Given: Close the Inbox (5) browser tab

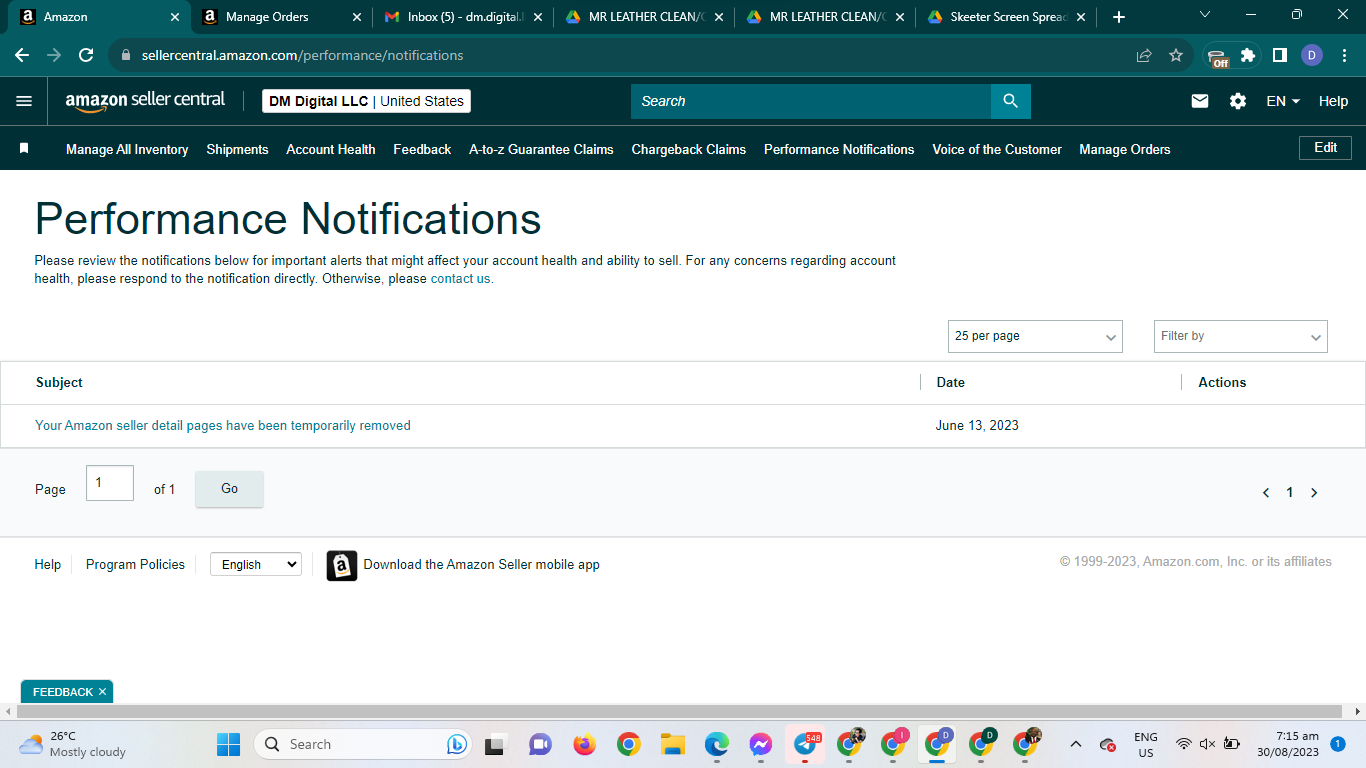Looking at the screenshot, I should point(538,17).
